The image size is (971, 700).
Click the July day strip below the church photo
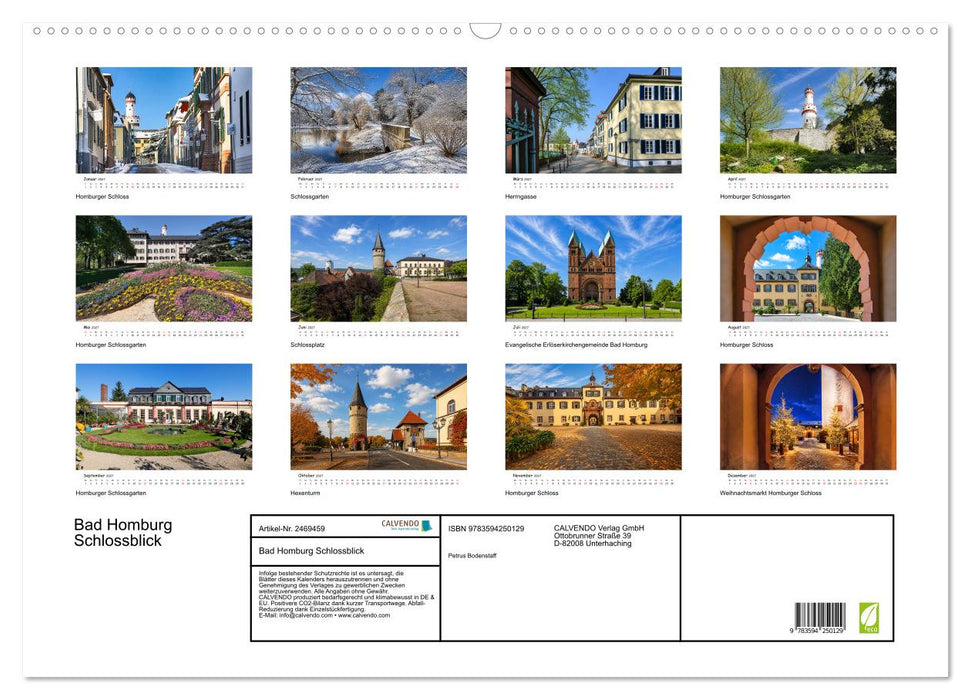593,333
